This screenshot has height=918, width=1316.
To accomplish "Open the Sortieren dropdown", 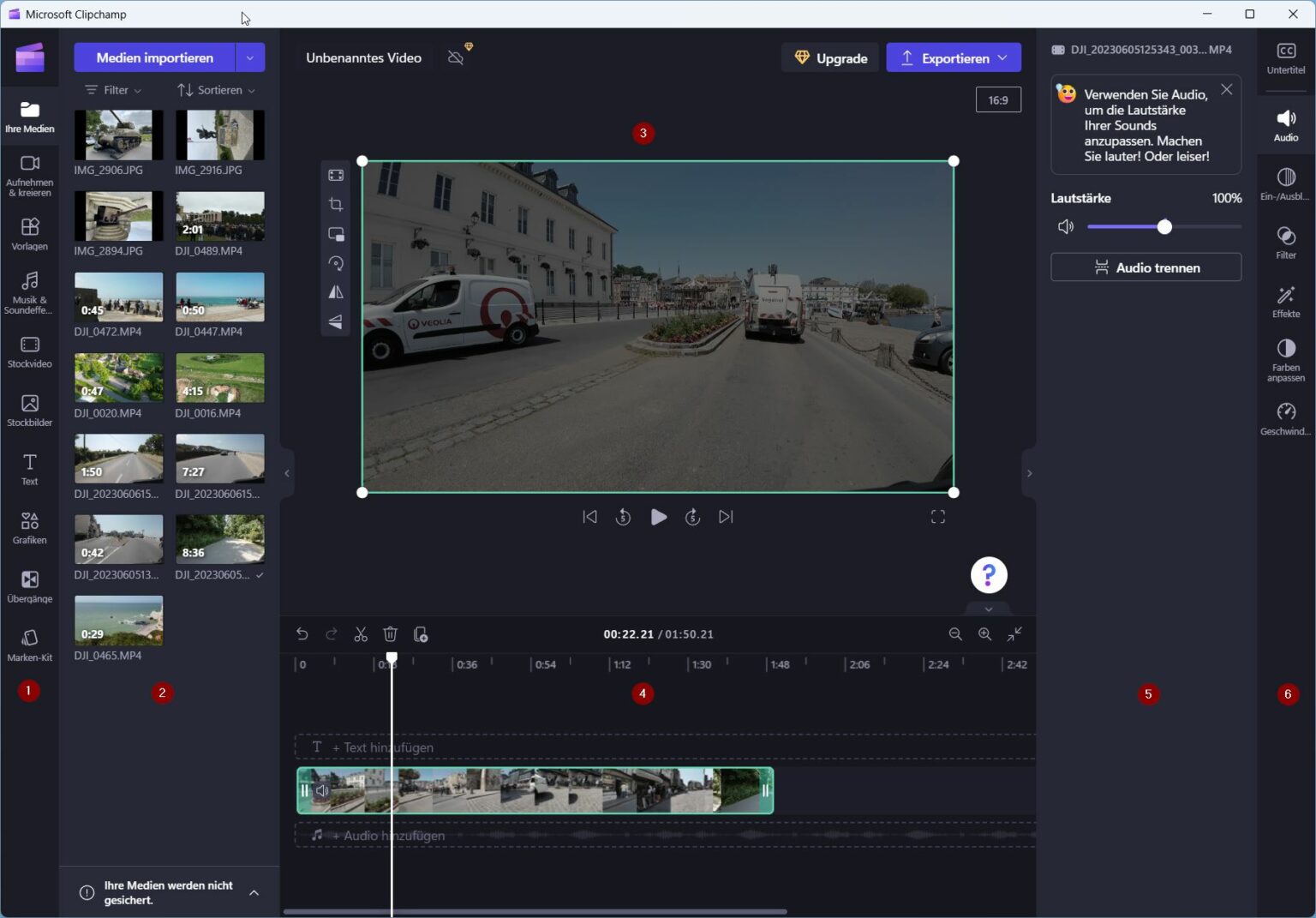I will (x=215, y=89).
